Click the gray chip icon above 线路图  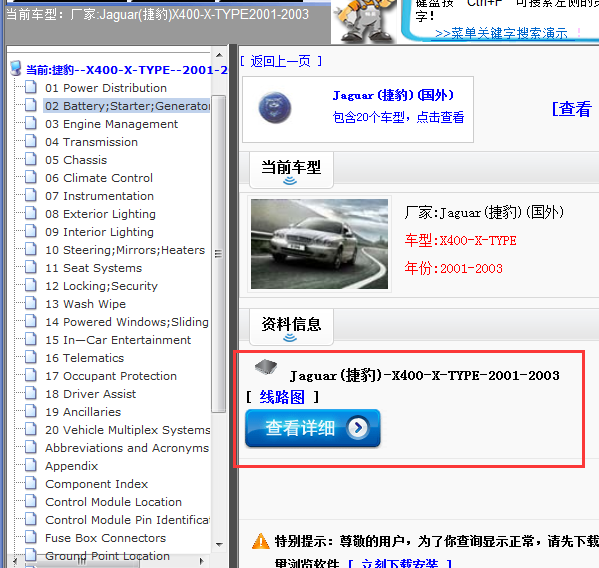266,366
